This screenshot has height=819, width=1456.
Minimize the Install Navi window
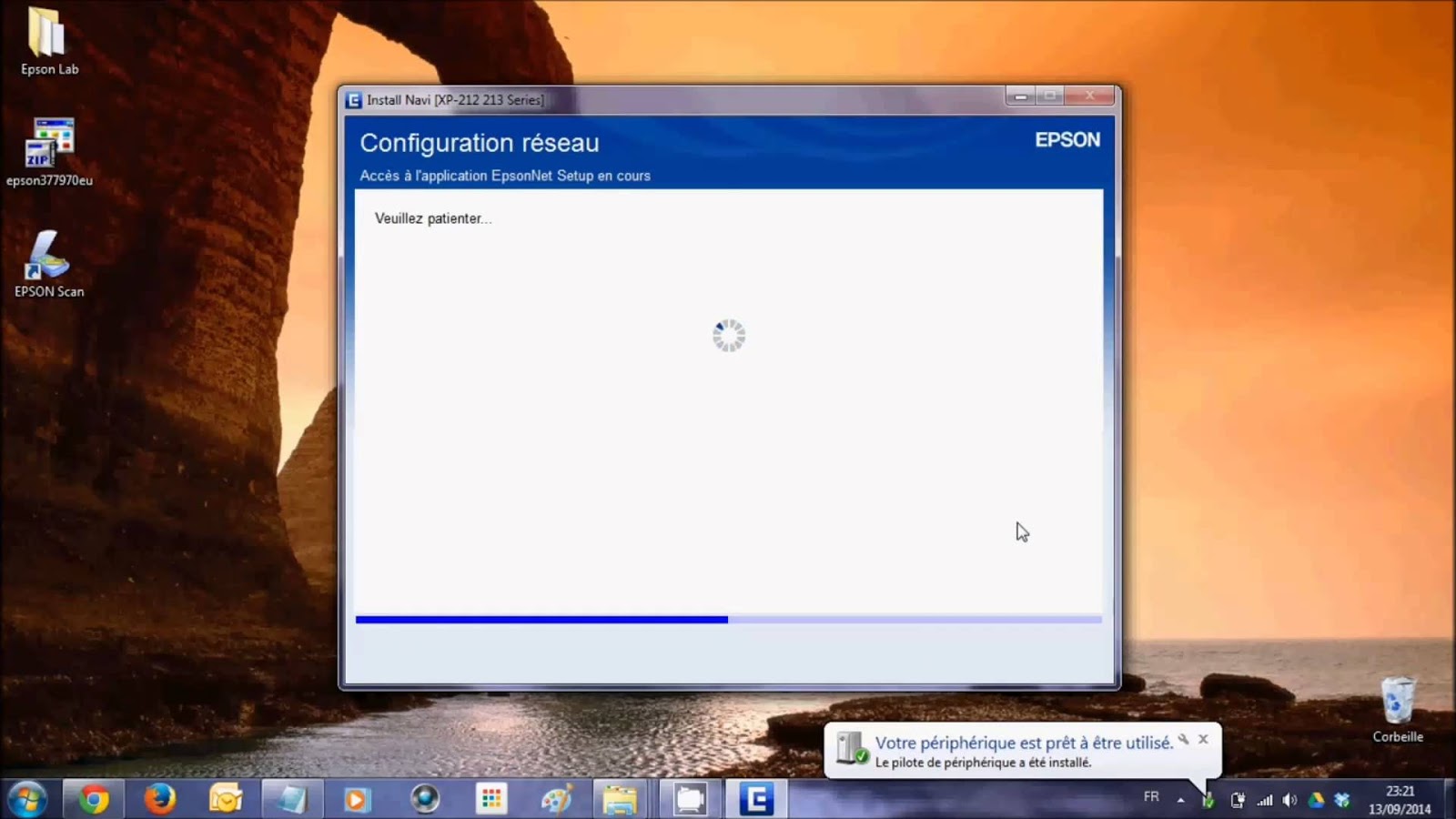pos(1020,96)
